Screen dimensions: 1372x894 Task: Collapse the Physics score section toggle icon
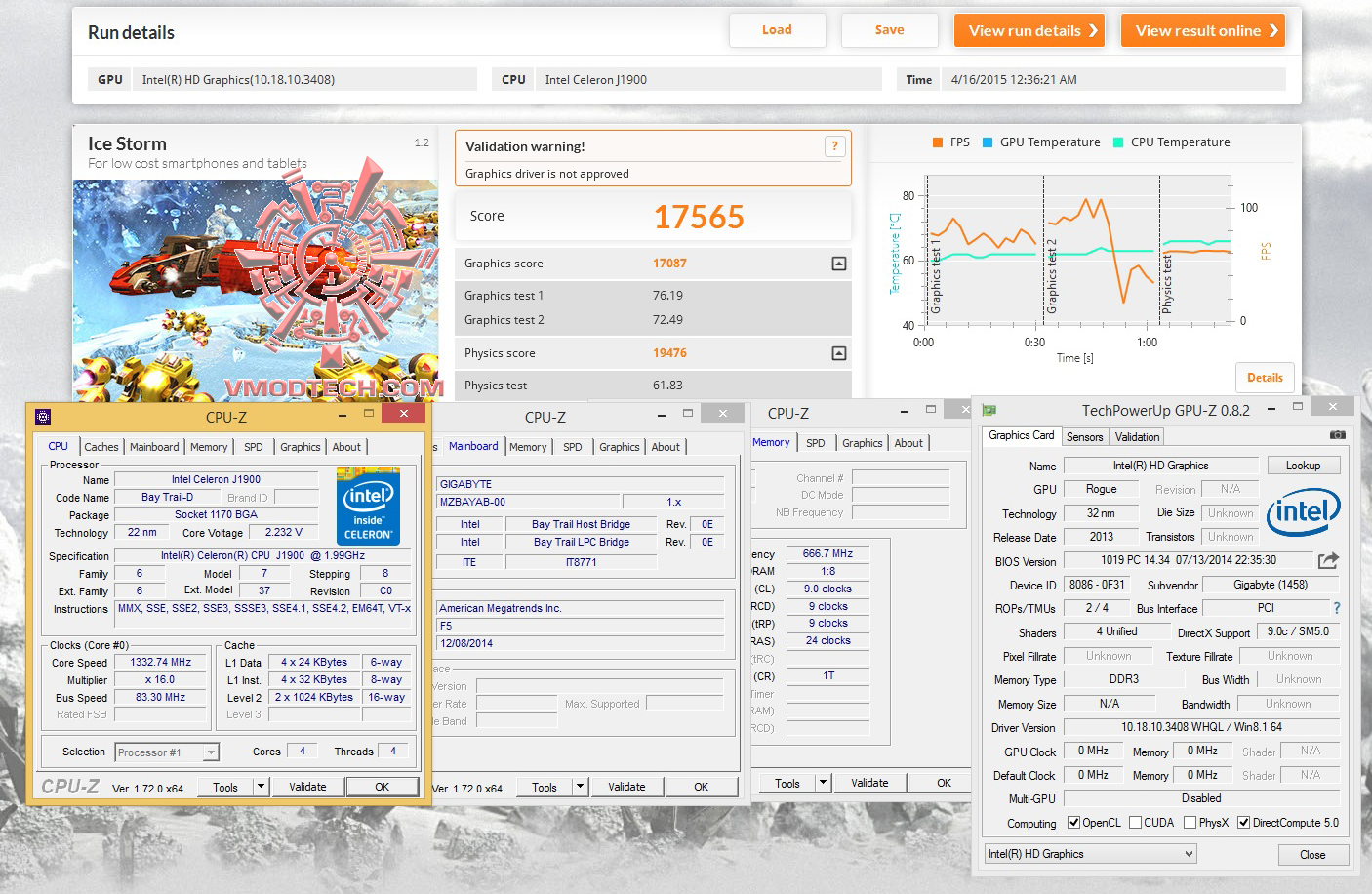click(839, 353)
